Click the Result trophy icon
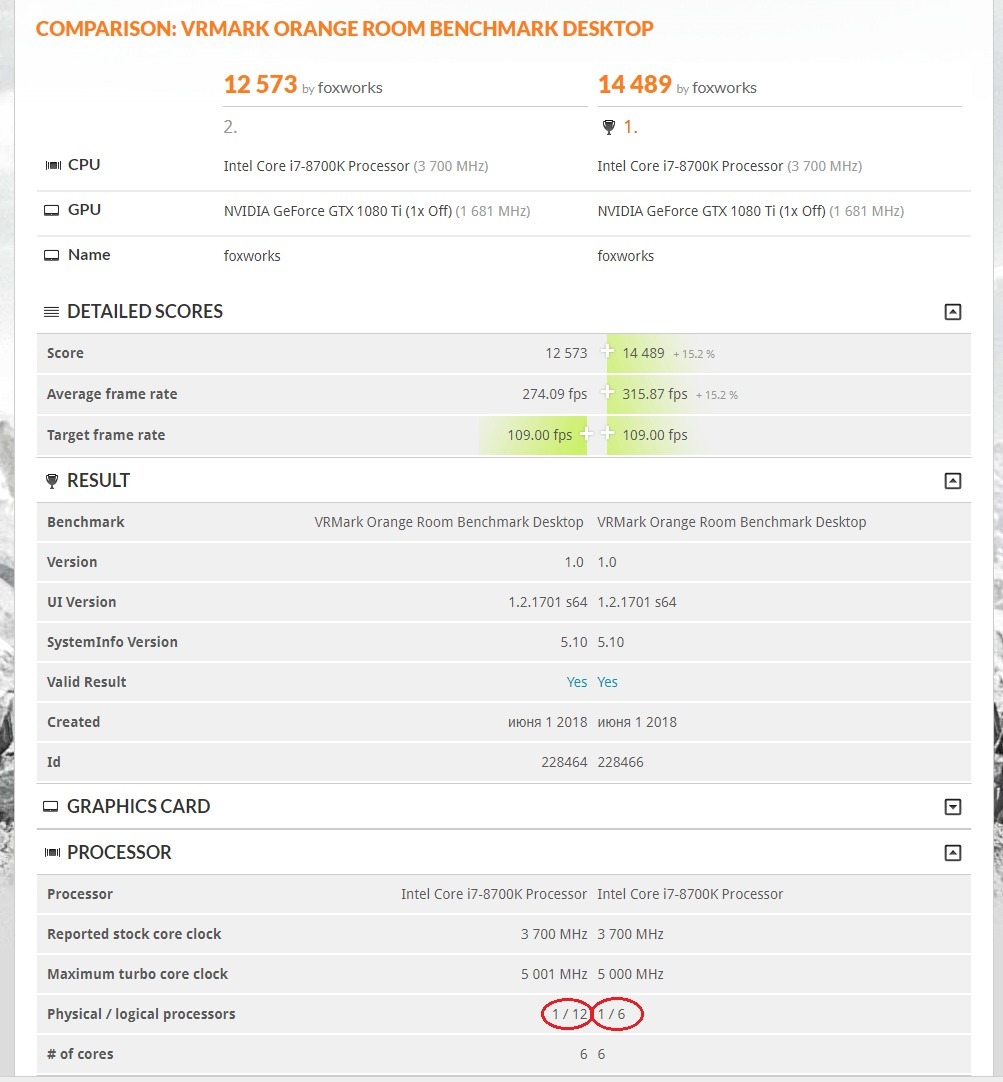1003x1082 pixels. coord(52,481)
